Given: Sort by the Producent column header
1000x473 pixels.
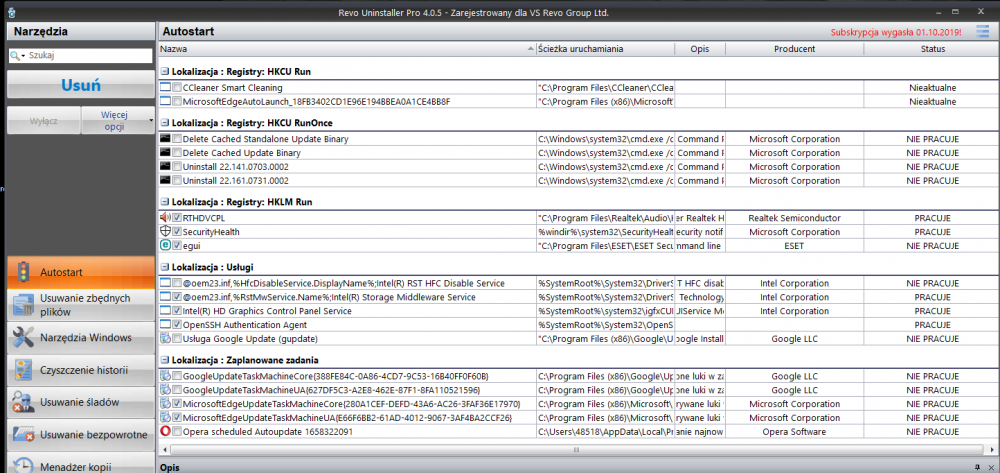Looking at the screenshot, I should tap(794, 49).
